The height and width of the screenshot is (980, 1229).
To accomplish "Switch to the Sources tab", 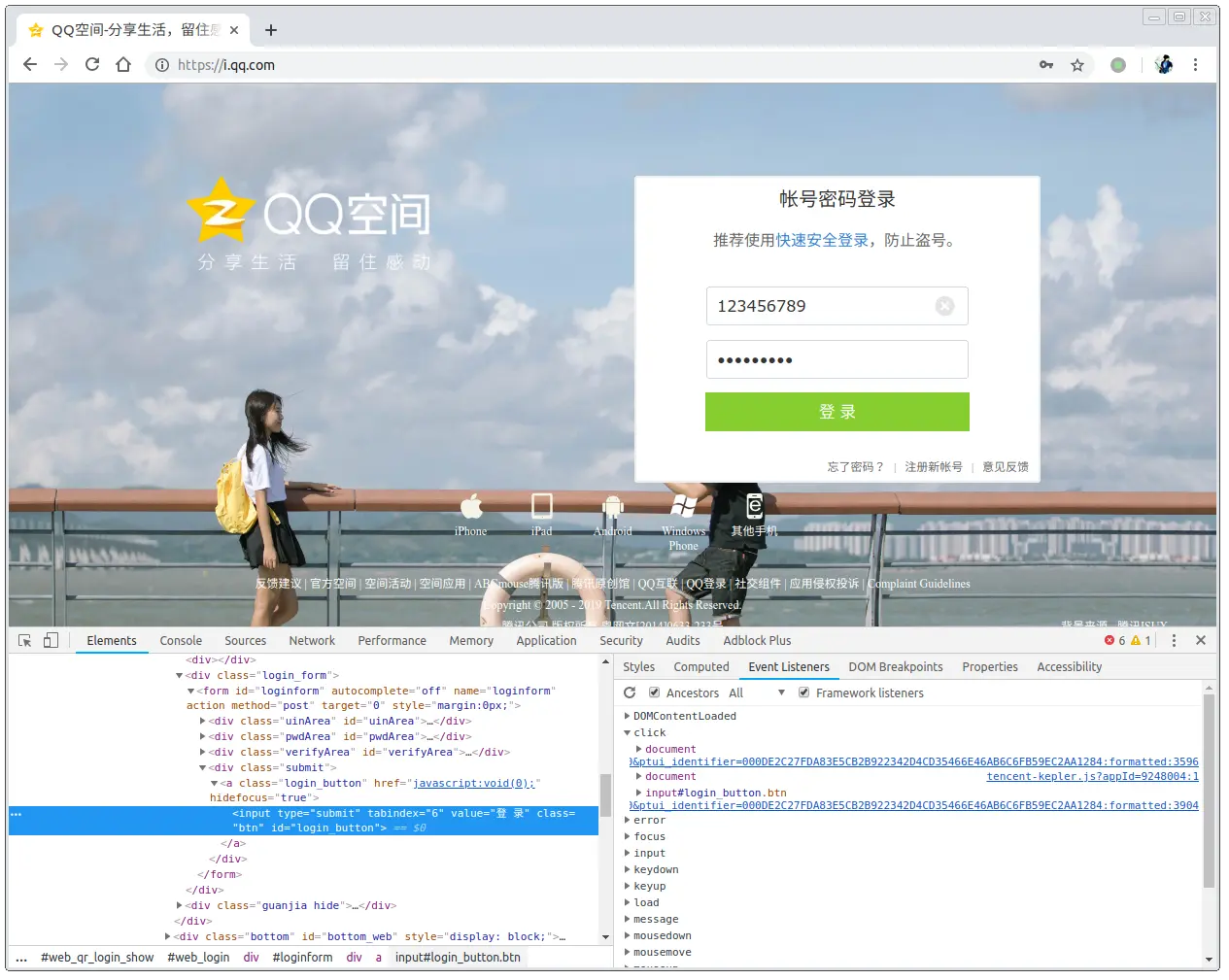I will coord(245,641).
